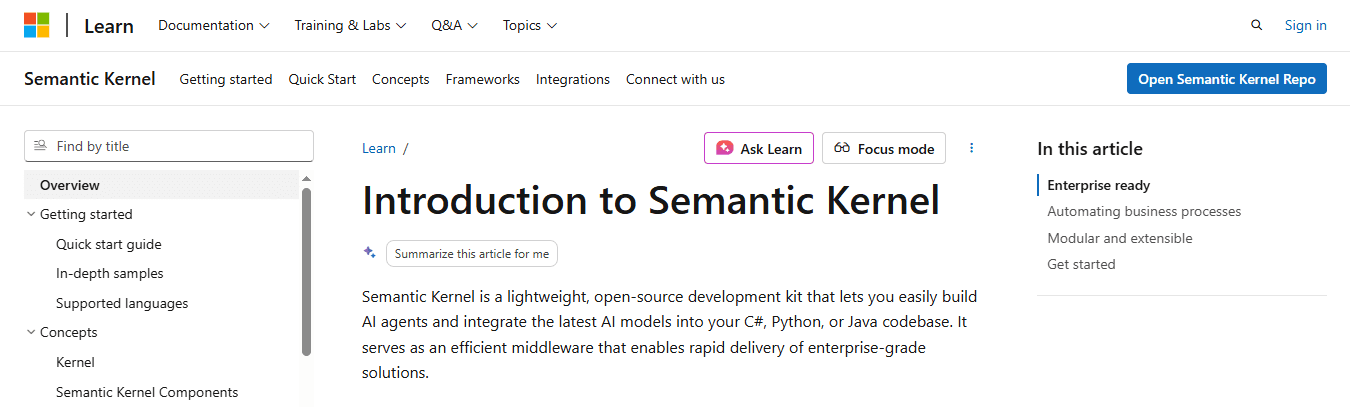Image resolution: width=1350 pixels, height=407 pixels.
Task: Click the Learn breadcrumb link
Action: pyautogui.click(x=379, y=148)
